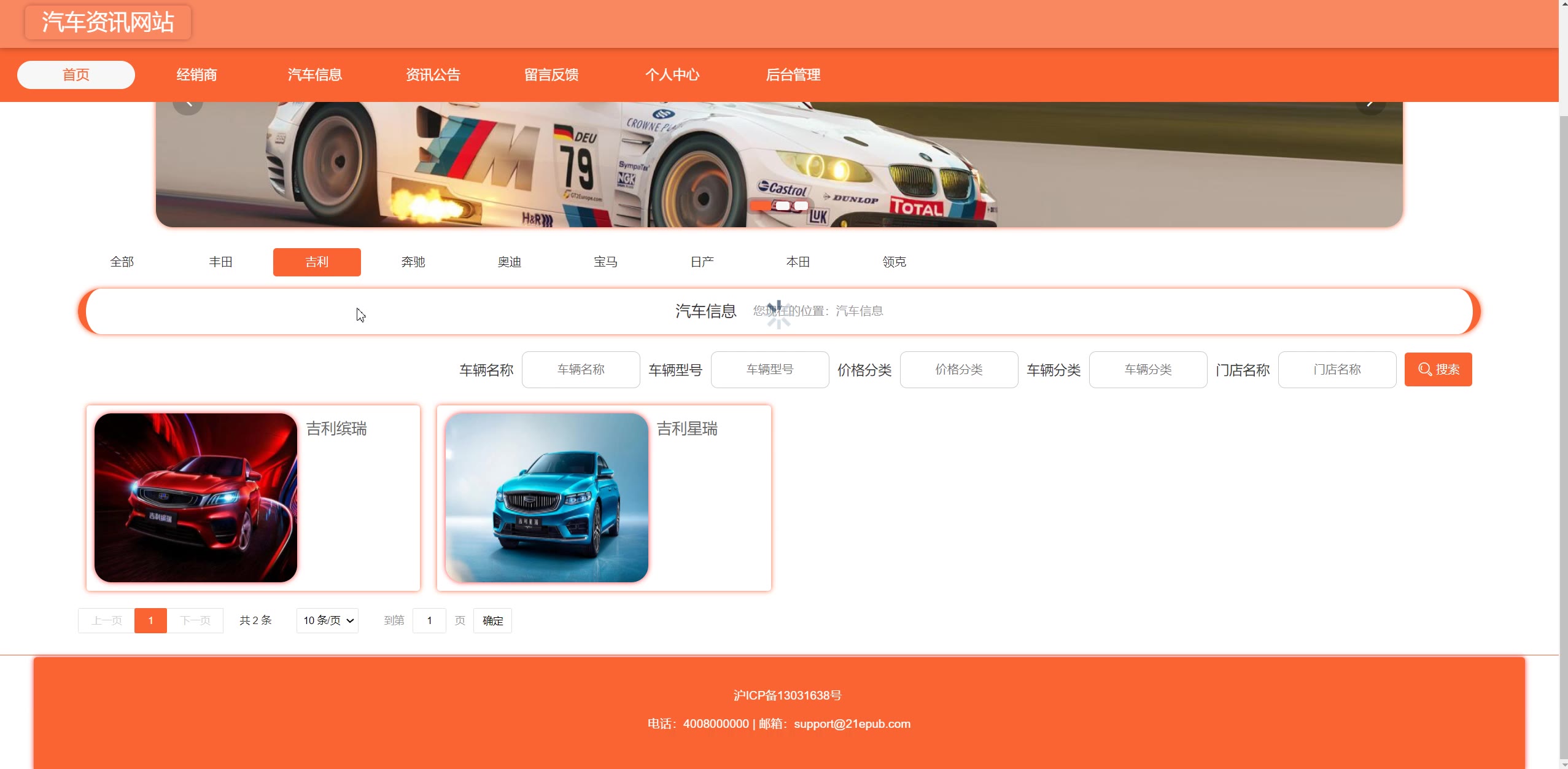
Task: Click the orange 搜索 search button
Action: click(x=1438, y=370)
